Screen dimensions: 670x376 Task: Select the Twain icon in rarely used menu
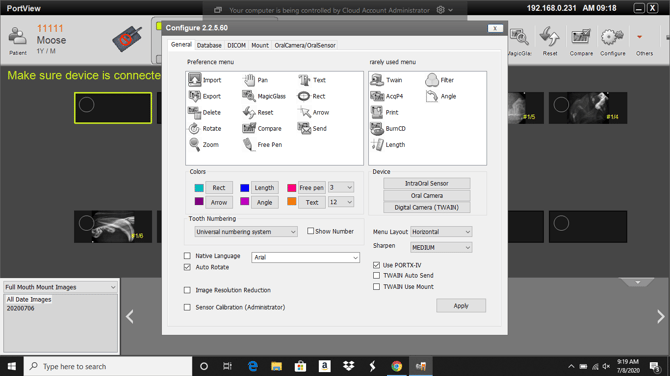377,80
